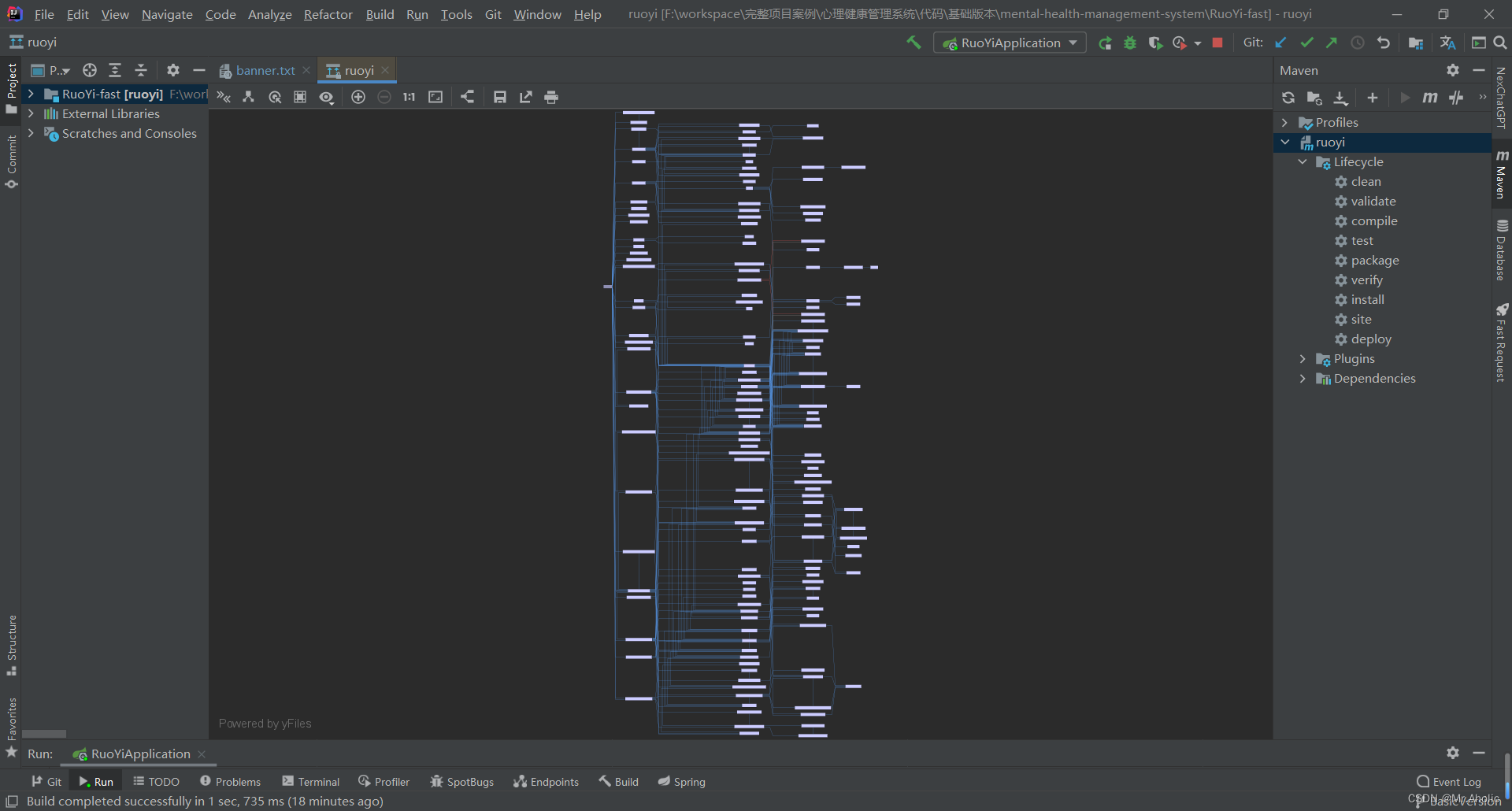This screenshot has height=811, width=1512.
Task: Toggle the Fast Request side tool window
Action: 1501,343
